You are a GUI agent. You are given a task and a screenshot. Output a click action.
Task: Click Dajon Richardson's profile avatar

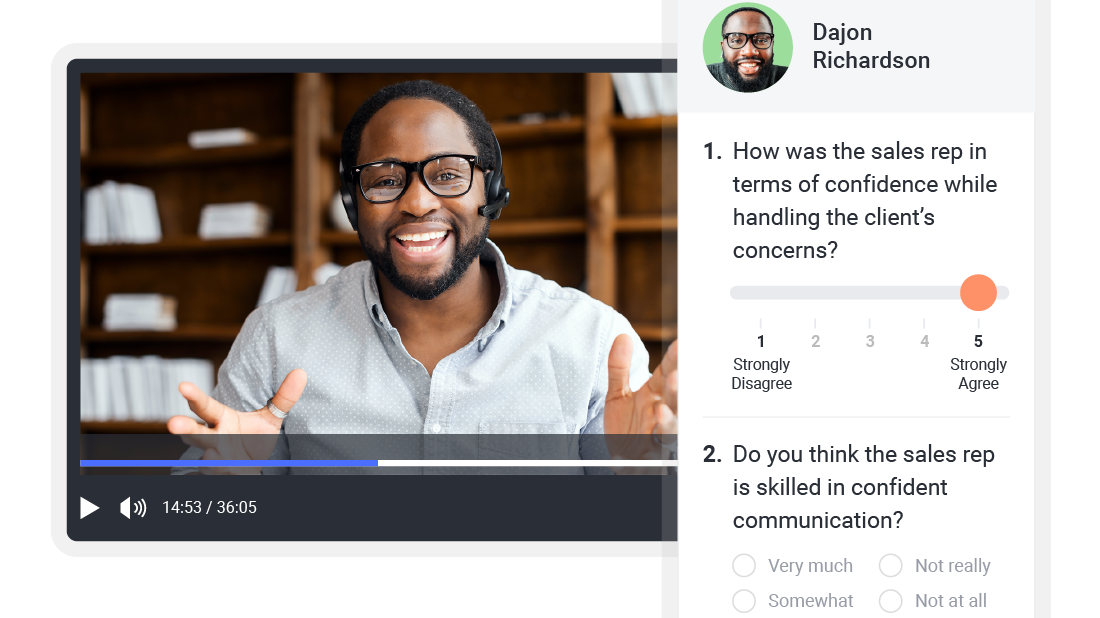coord(747,47)
